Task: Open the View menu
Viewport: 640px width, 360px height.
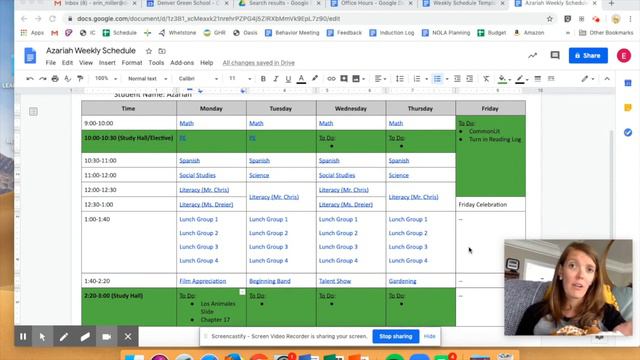Action: coord(86,63)
